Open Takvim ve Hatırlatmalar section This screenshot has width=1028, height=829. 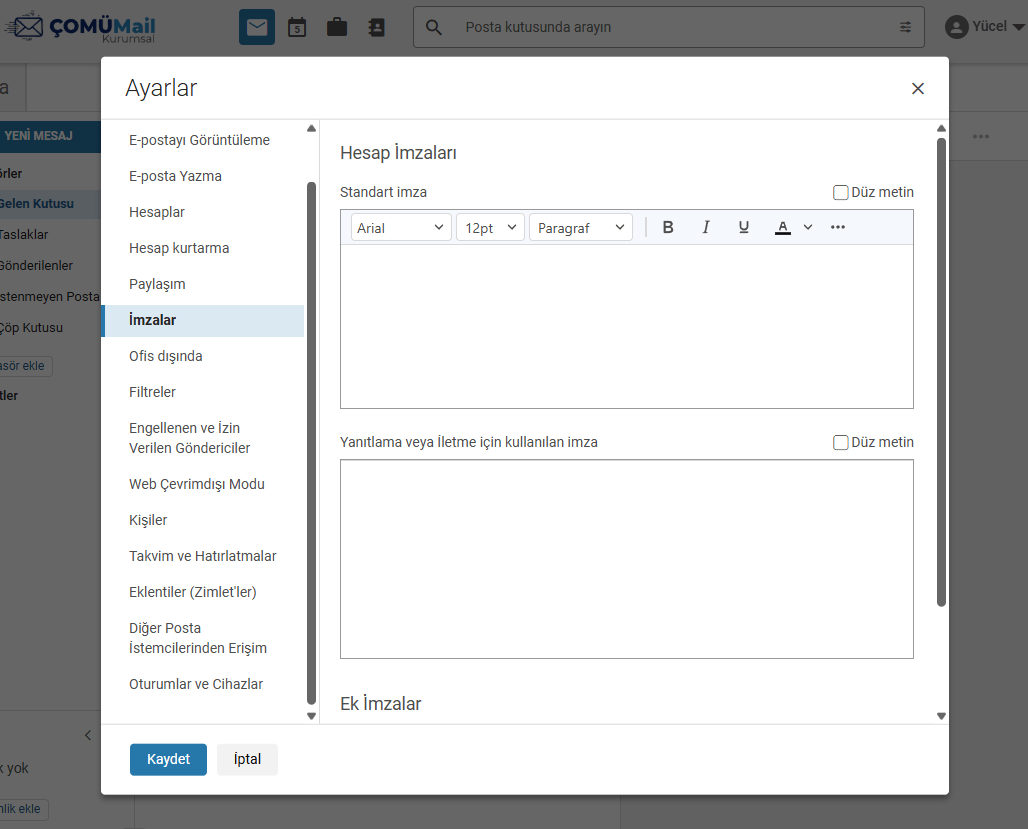pyautogui.click(x=203, y=556)
